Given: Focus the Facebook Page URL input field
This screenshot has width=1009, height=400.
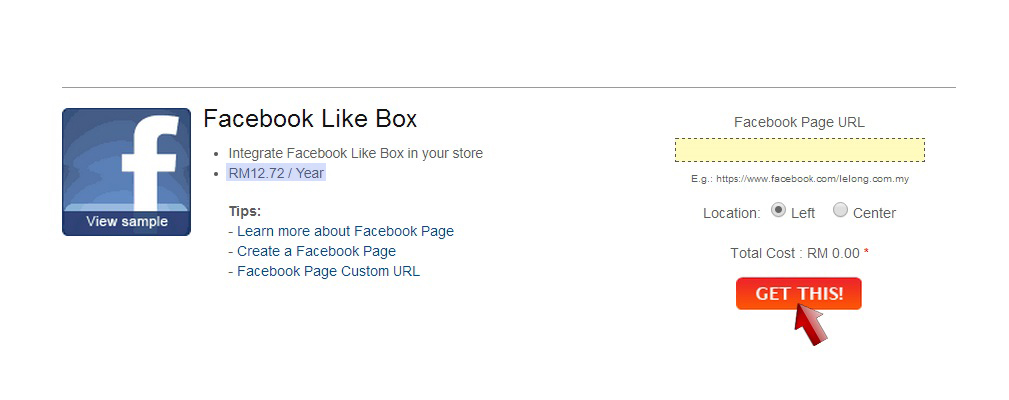Looking at the screenshot, I should (x=800, y=150).
